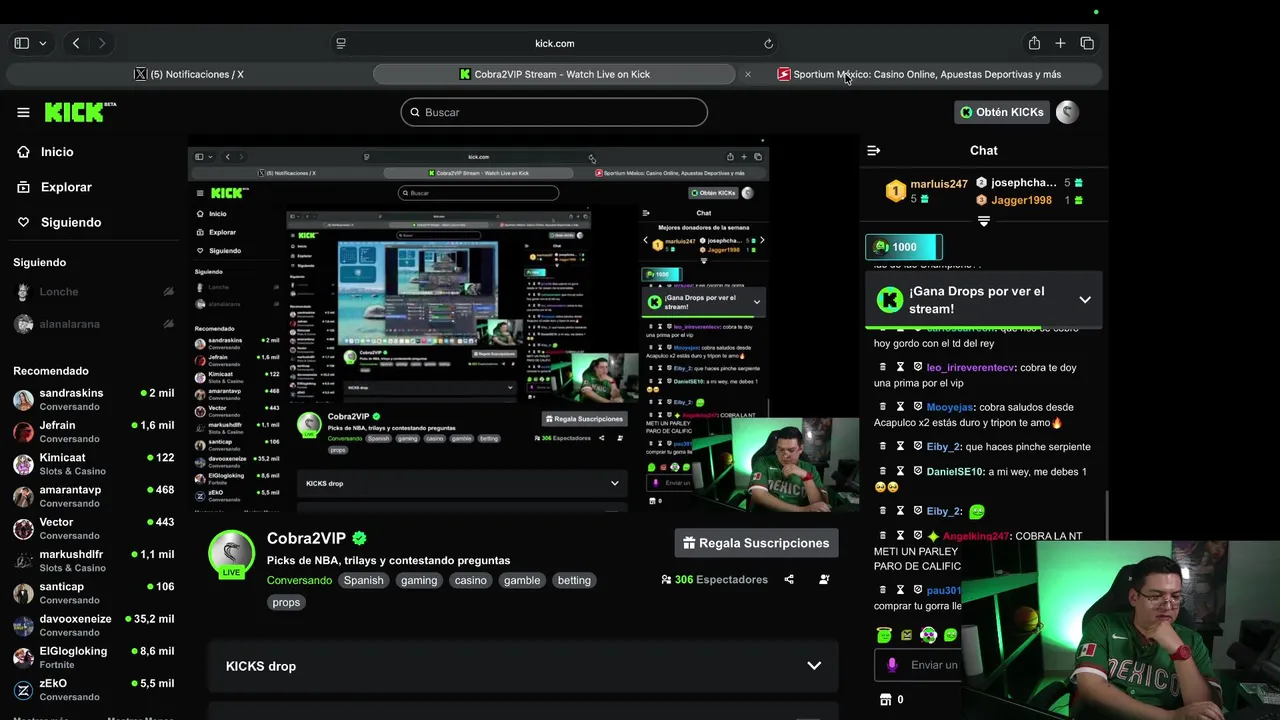1280x720 pixels.
Task: Click the gamble tag
Action: 522,580
